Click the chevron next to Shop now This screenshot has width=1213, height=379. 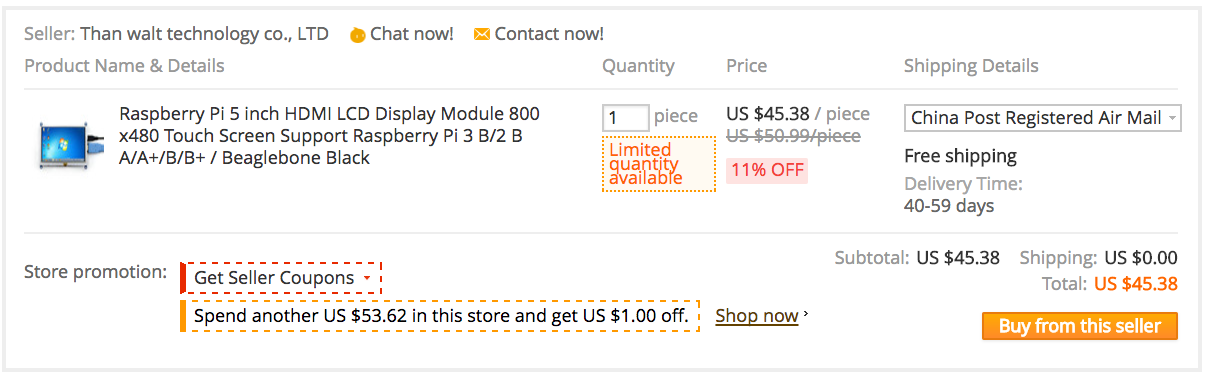coord(806,315)
